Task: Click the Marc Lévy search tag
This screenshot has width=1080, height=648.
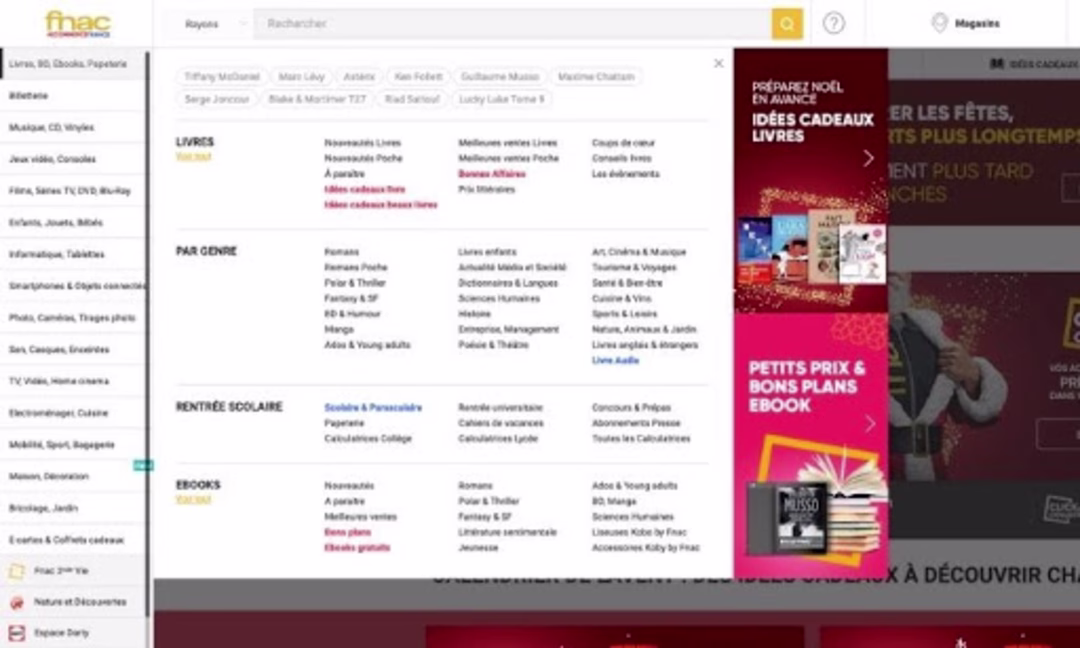Action: [301, 76]
